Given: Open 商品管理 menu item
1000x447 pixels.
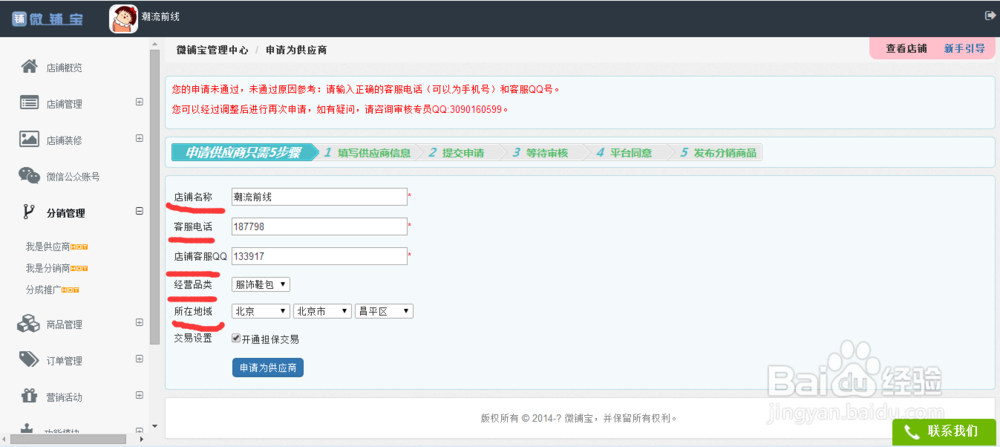Looking at the screenshot, I should pos(64,325).
